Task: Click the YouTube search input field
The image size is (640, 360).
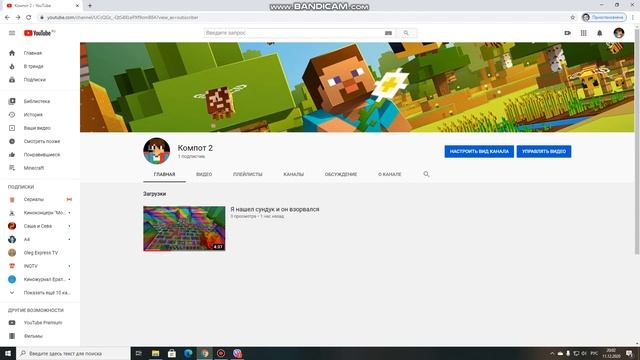Action: (x=293, y=33)
